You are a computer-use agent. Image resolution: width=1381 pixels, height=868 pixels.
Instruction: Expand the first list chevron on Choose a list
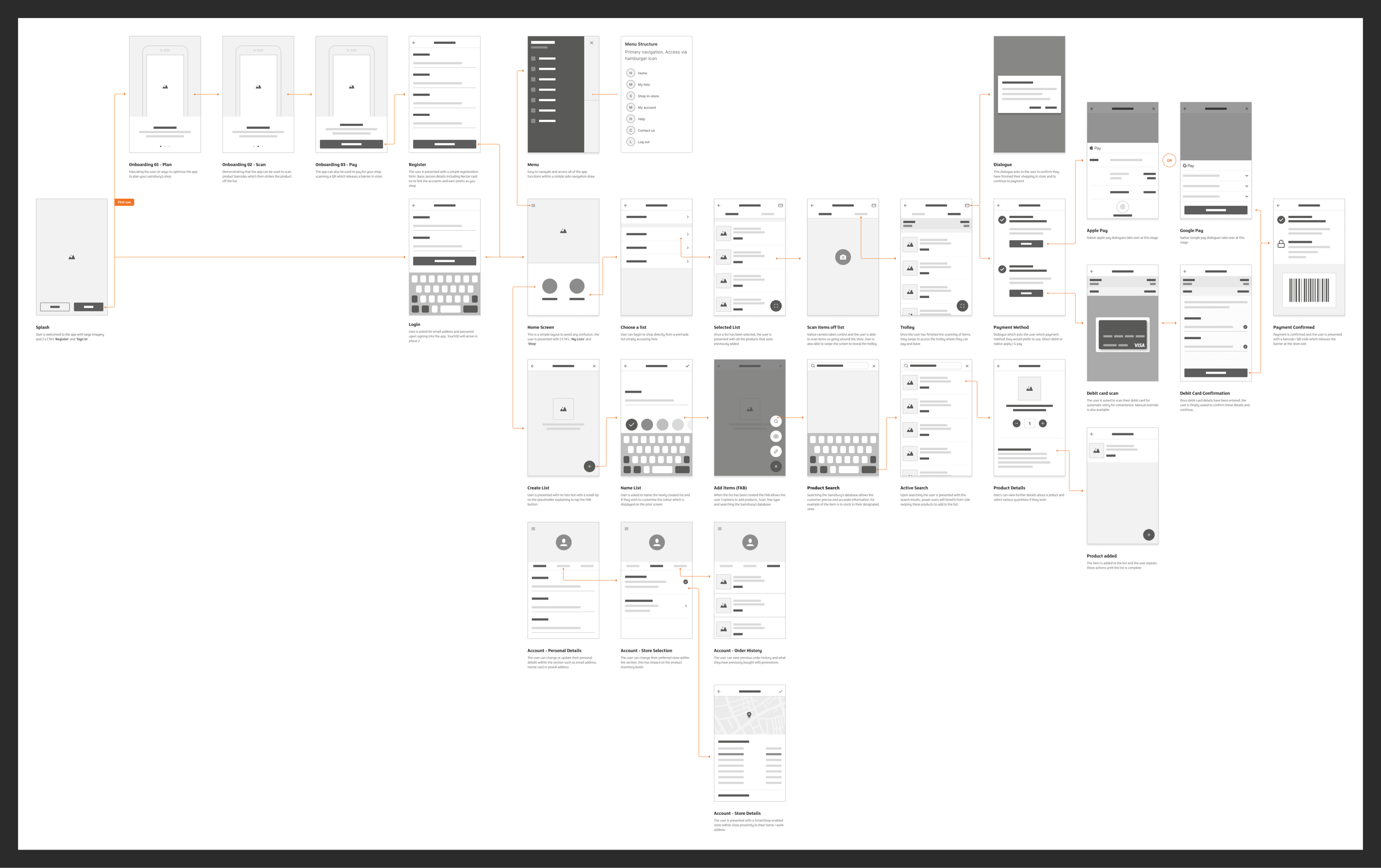pyautogui.click(x=688, y=218)
